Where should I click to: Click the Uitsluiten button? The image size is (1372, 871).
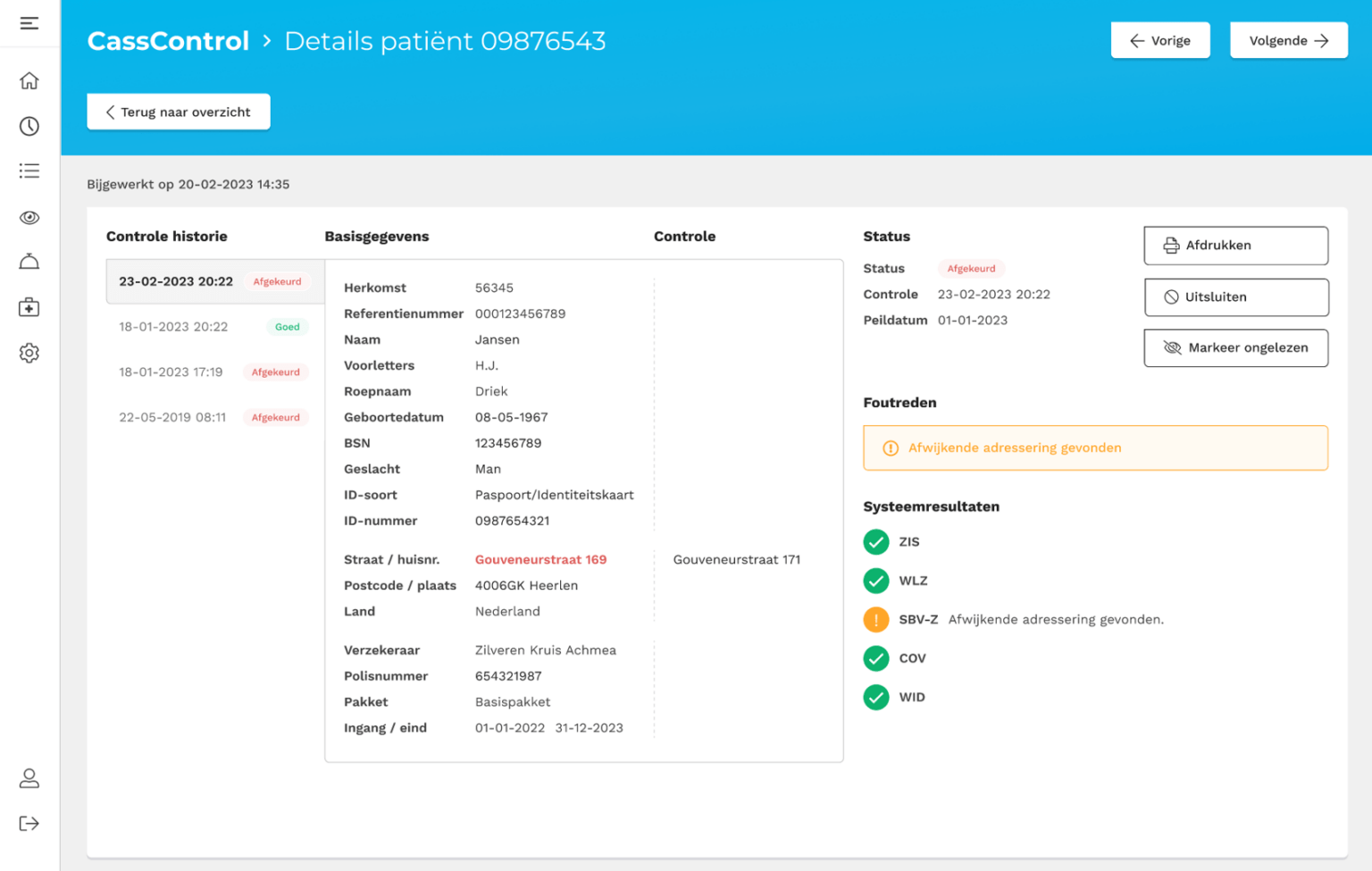point(1235,297)
